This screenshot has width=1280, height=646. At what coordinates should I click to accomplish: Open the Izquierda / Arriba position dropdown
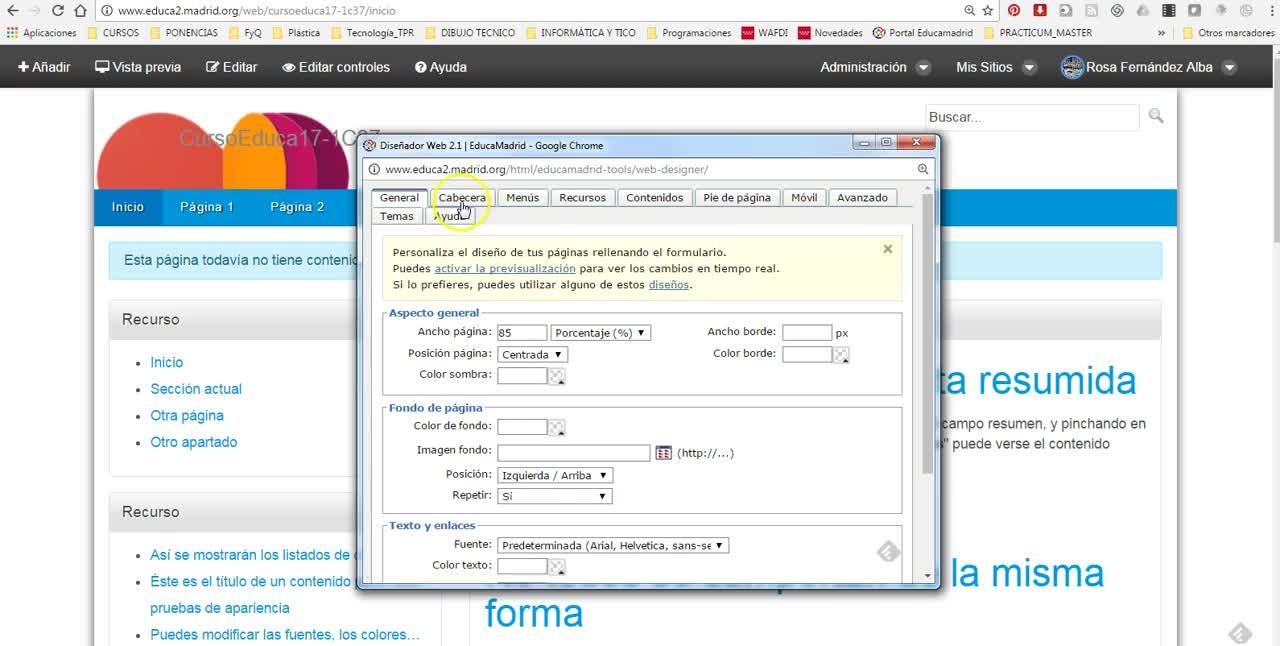pyautogui.click(x=555, y=475)
